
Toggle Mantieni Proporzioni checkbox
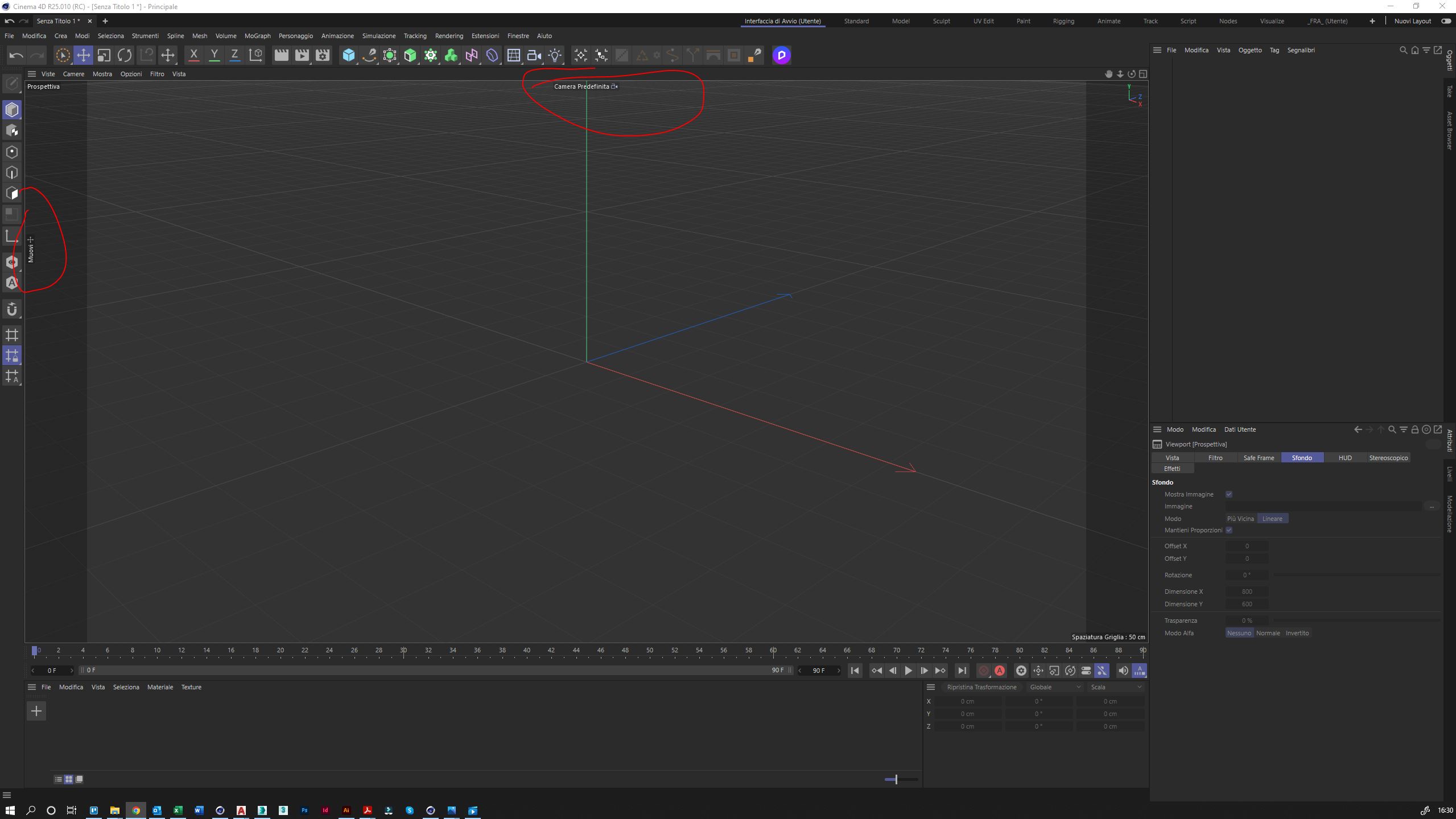click(1229, 530)
